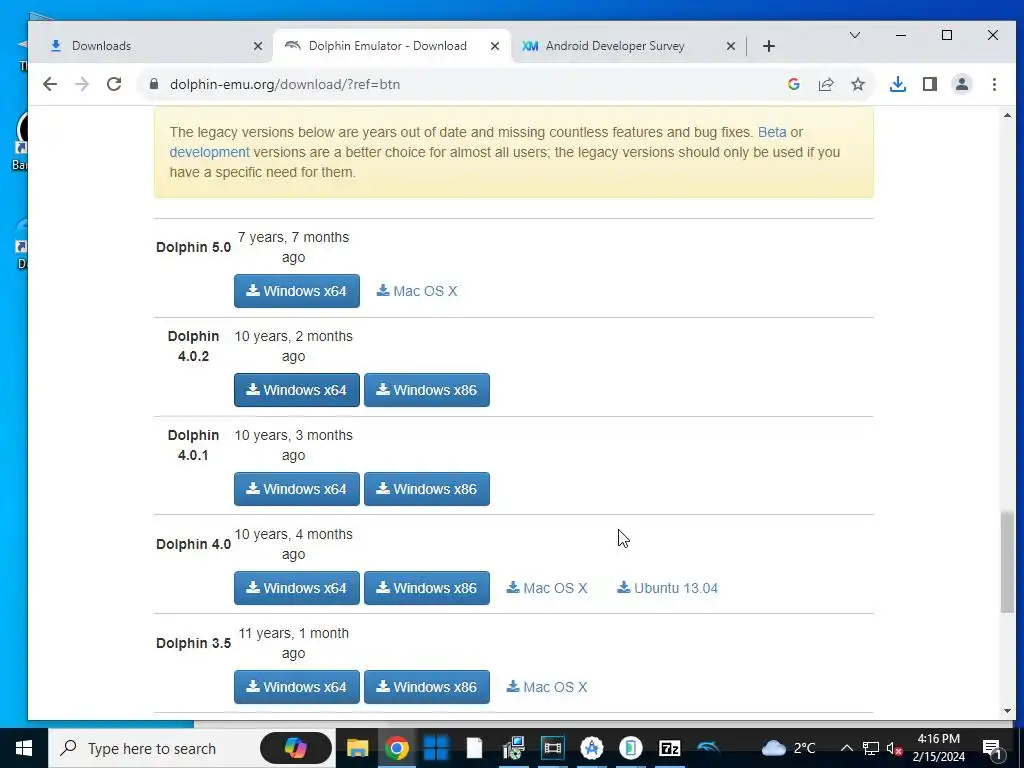Click the page vertical scrollbar thumb
The width and height of the screenshot is (1024, 768).
coord(1007,562)
